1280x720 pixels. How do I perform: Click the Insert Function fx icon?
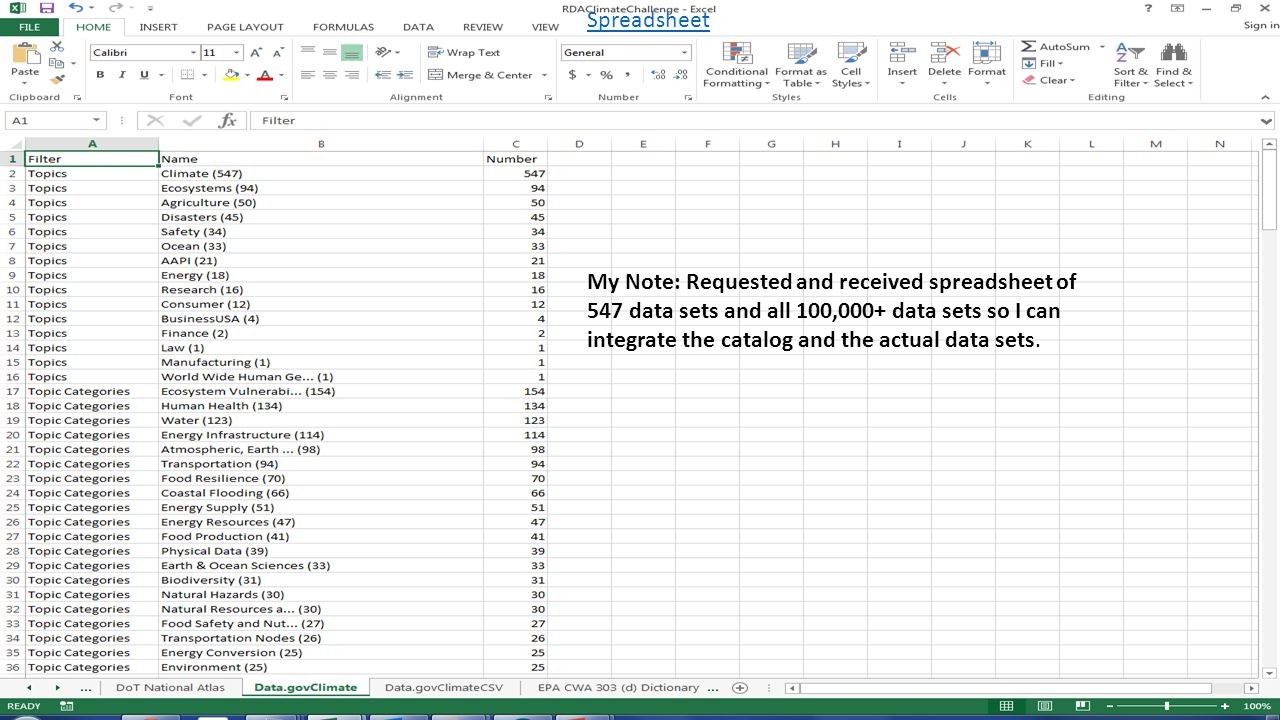click(x=228, y=120)
